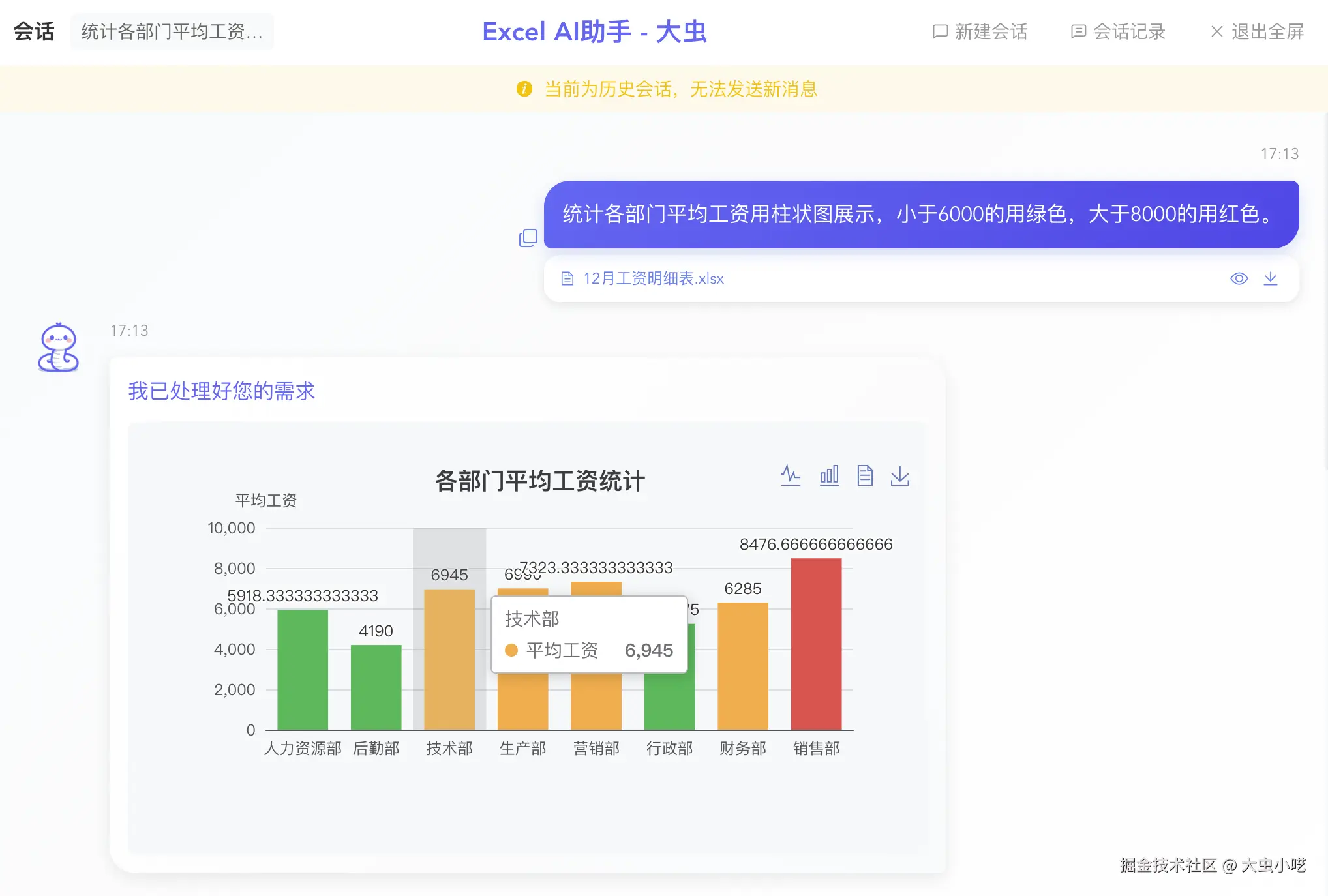Download chart as image icon
Image resolution: width=1328 pixels, height=896 pixels.
point(900,475)
